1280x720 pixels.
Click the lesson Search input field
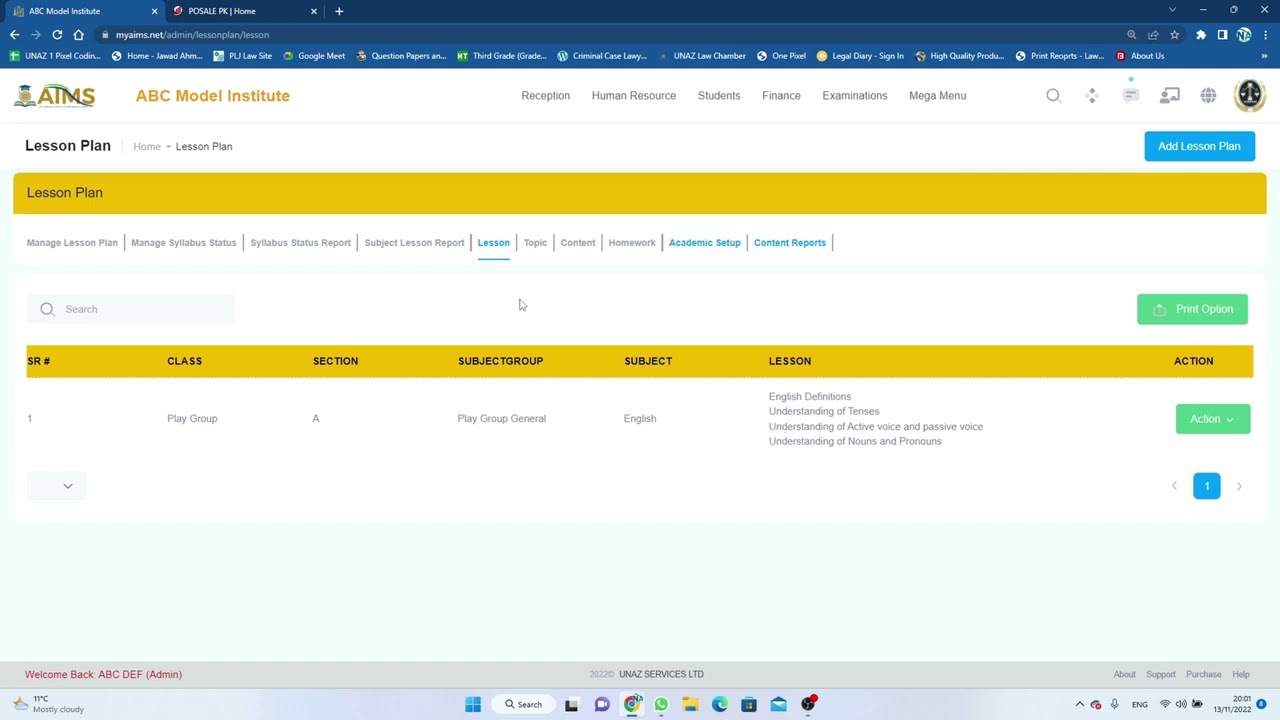pyautogui.click(x=131, y=309)
